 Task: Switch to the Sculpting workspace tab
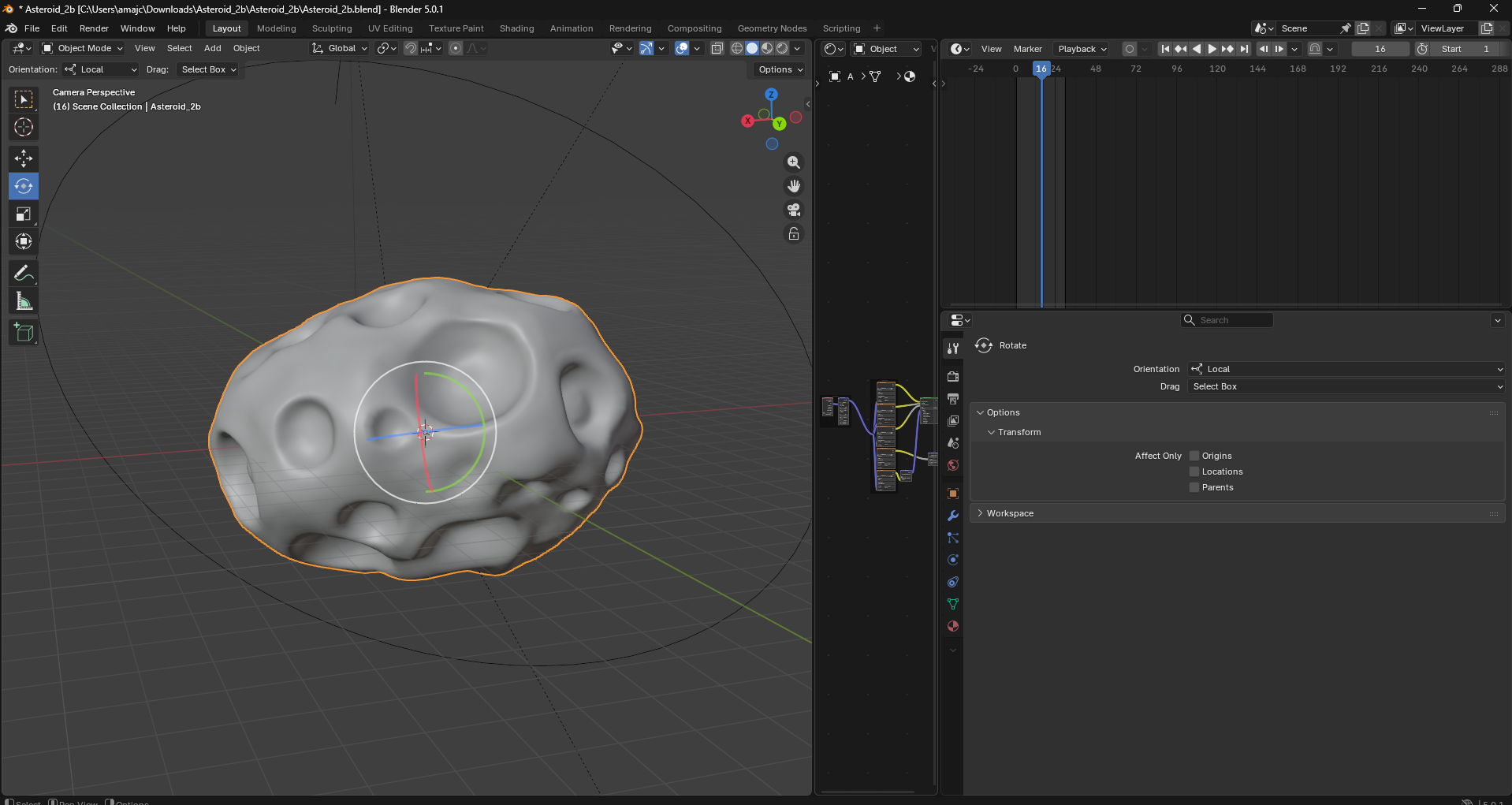(332, 28)
